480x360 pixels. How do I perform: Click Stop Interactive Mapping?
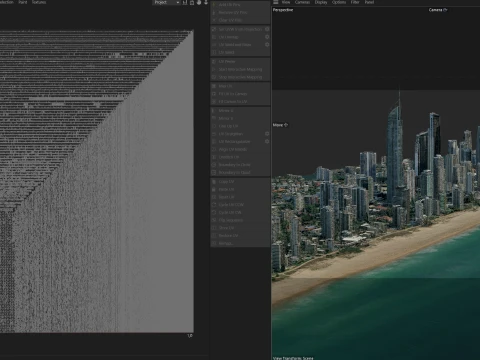point(240,77)
